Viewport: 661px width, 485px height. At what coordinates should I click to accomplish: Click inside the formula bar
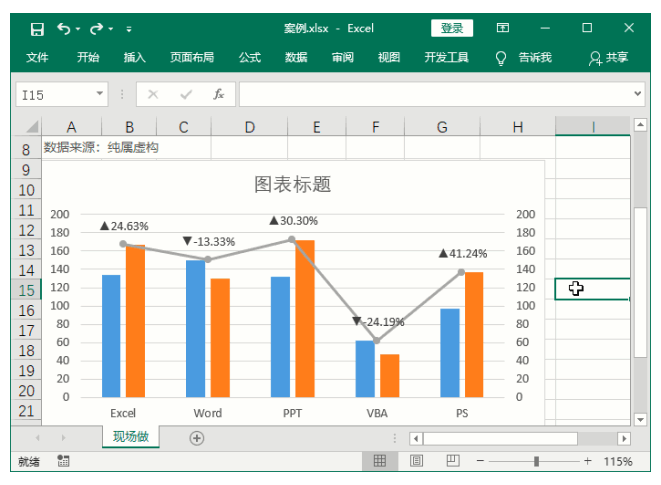434,94
